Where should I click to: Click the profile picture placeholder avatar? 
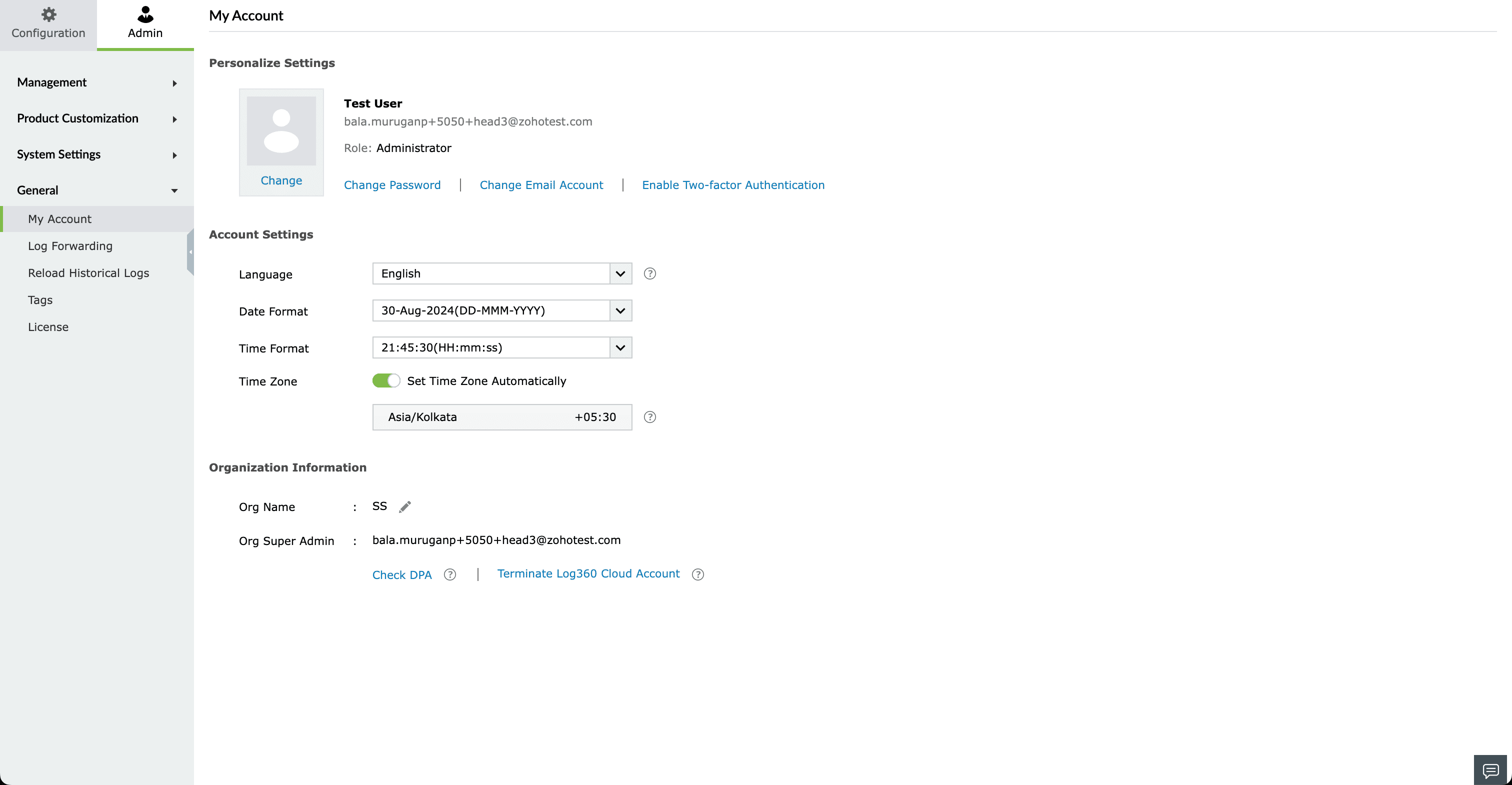coord(281,134)
